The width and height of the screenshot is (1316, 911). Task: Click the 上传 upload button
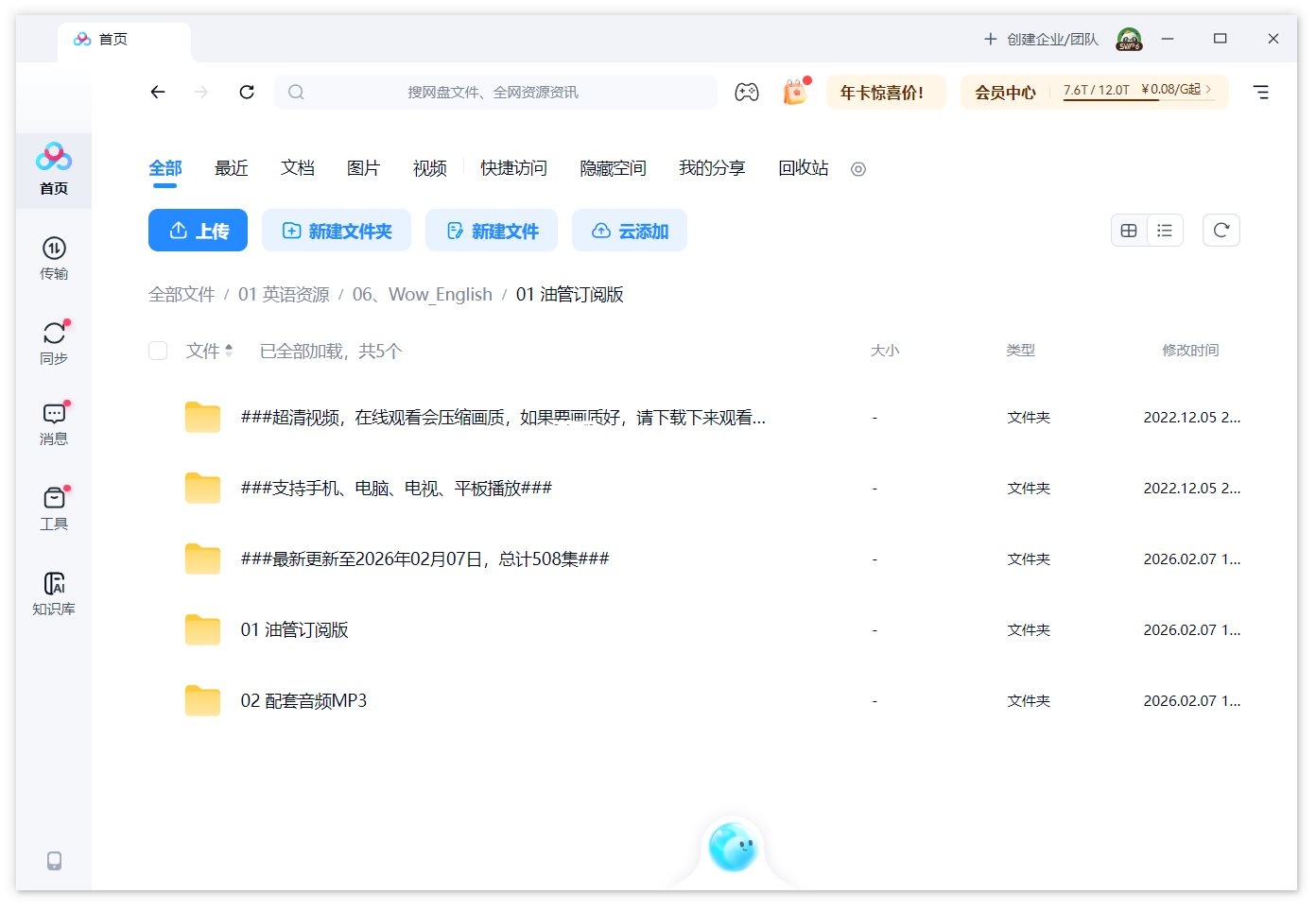coord(198,230)
